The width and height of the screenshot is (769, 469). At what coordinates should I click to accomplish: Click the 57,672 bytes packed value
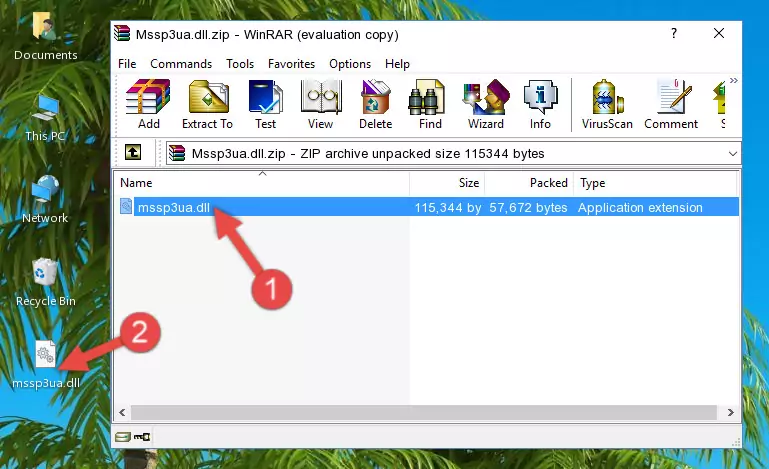point(528,208)
